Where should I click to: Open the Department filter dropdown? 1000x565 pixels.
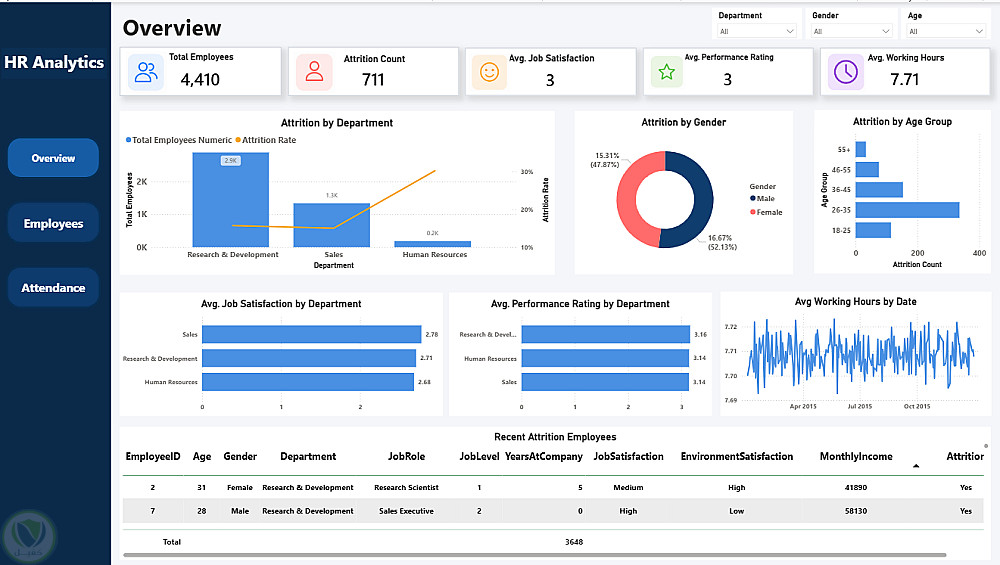(756, 31)
